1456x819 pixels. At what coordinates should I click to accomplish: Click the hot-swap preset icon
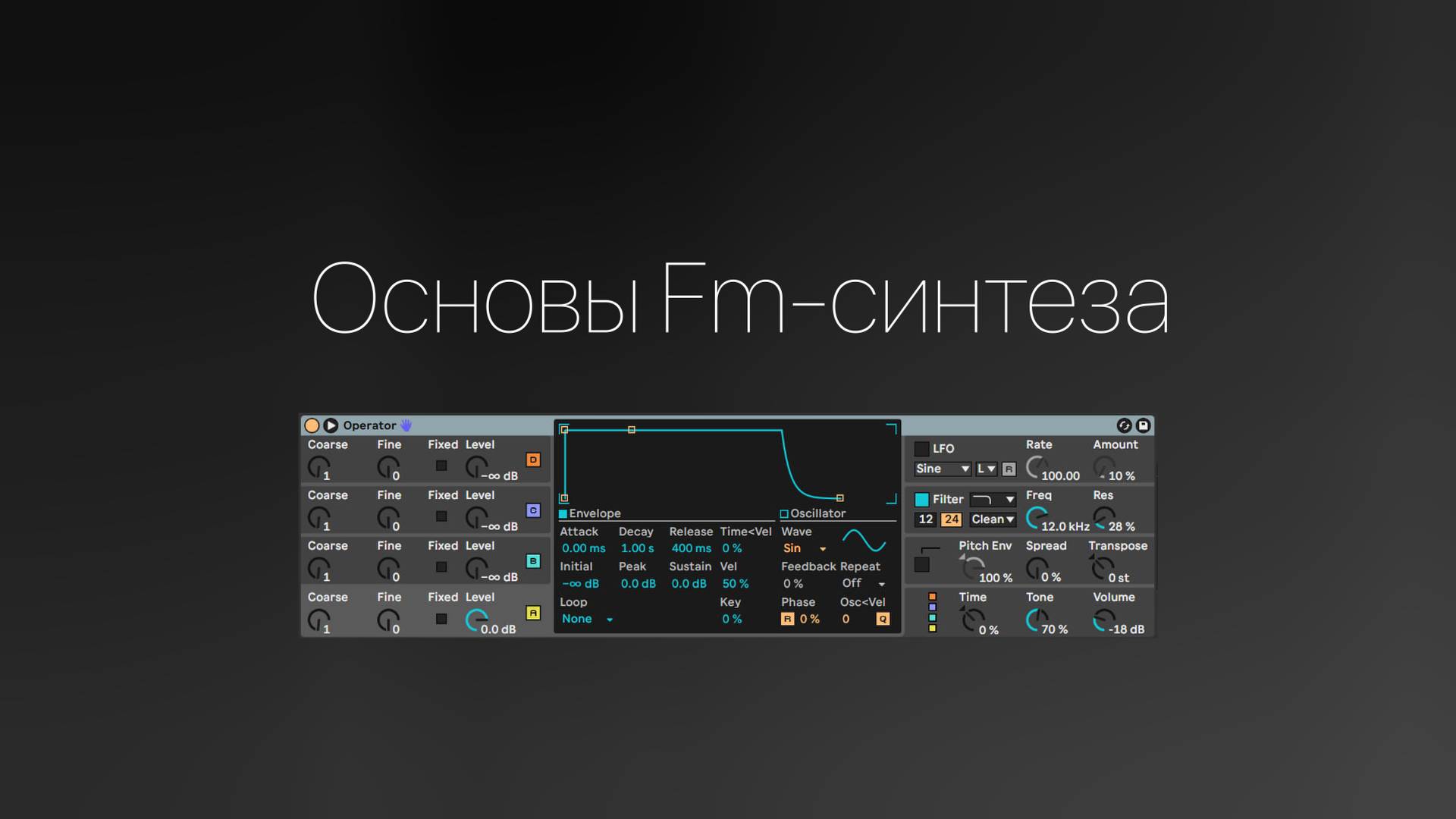click(x=1124, y=425)
